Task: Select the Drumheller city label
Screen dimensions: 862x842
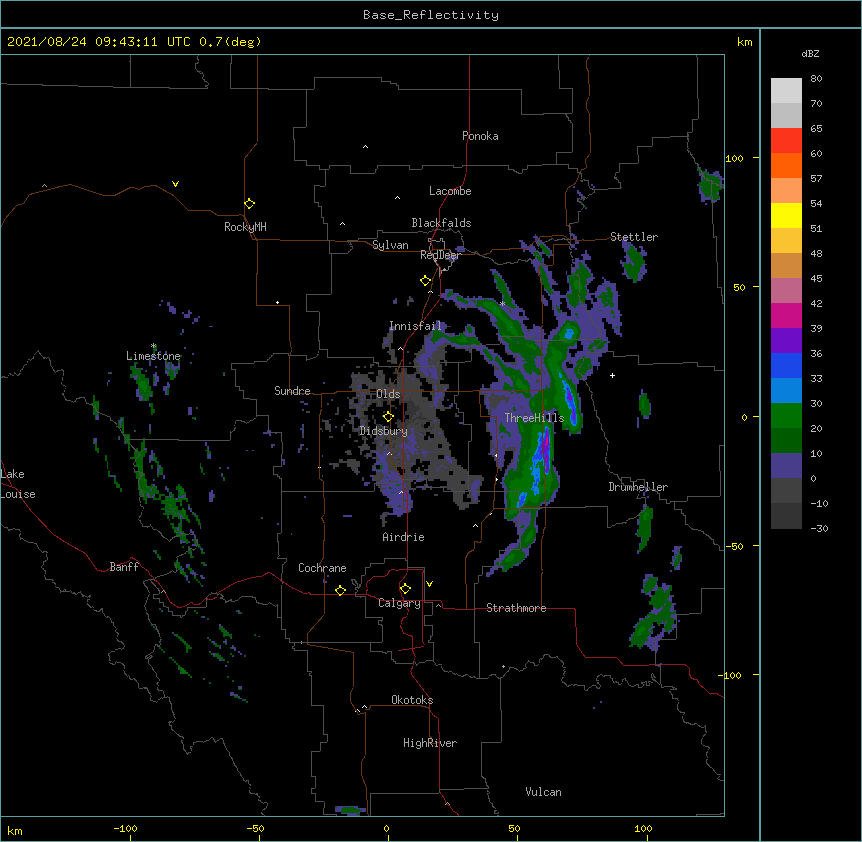Action: [638, 487]
